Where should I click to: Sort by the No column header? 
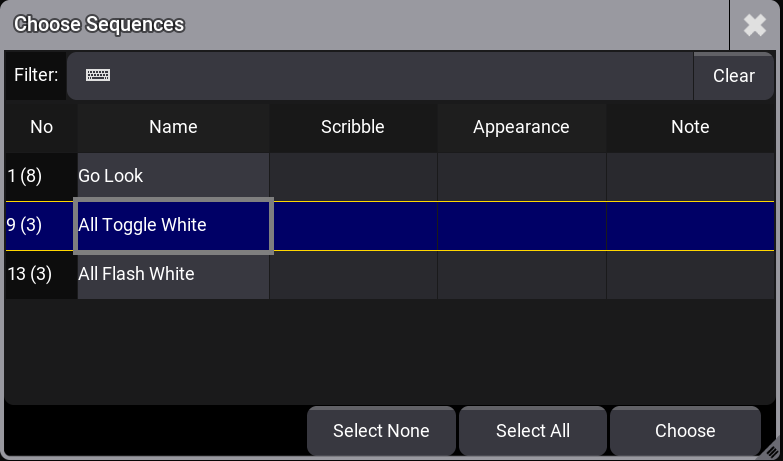pyautogui.click(x=41, y=127)
